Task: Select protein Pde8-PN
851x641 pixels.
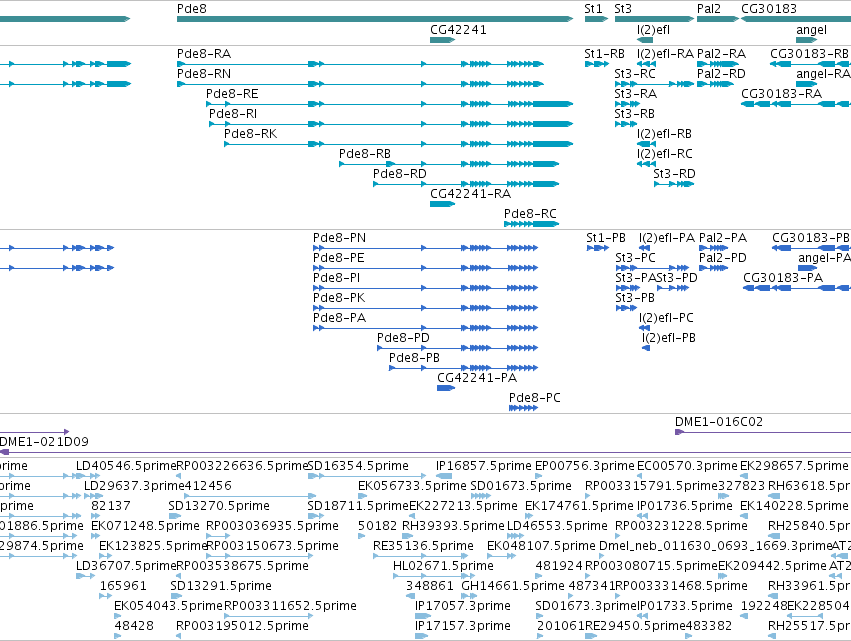Action: pos(426,248)
